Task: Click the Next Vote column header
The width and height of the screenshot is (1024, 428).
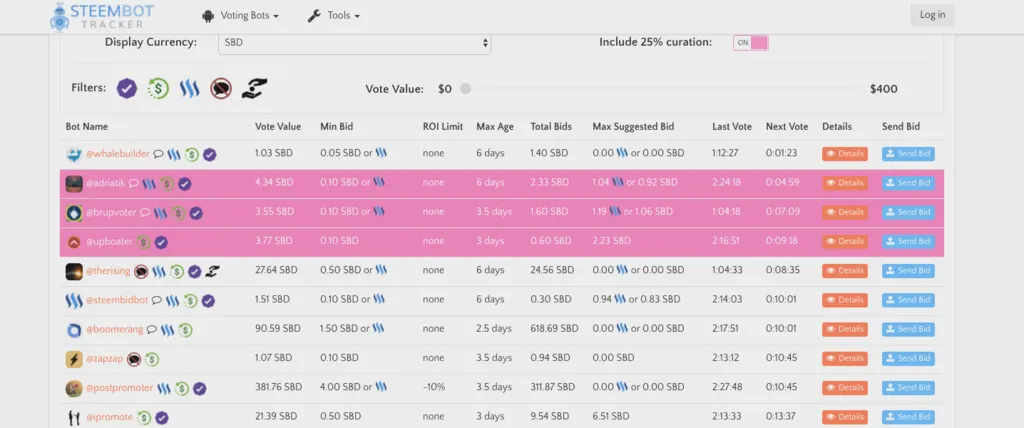Action: [787, 127]
